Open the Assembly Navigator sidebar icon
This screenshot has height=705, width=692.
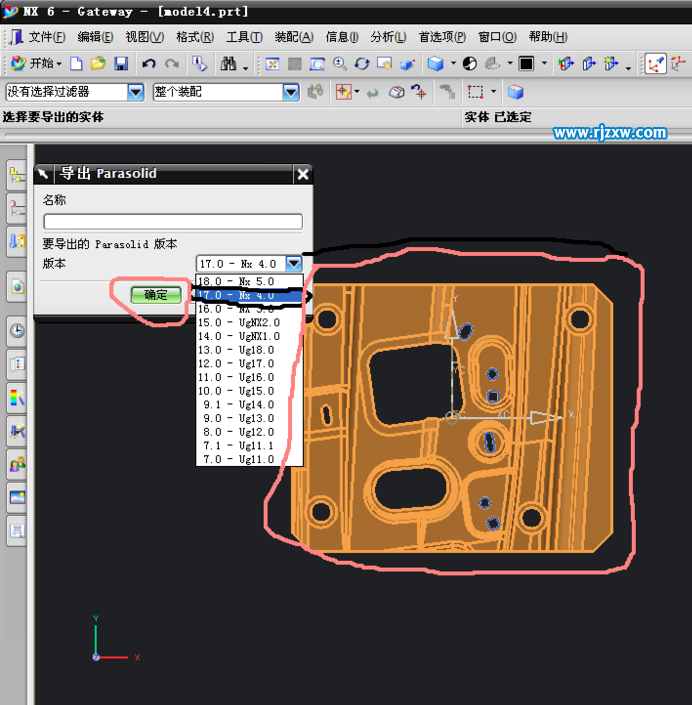(17, 176)
